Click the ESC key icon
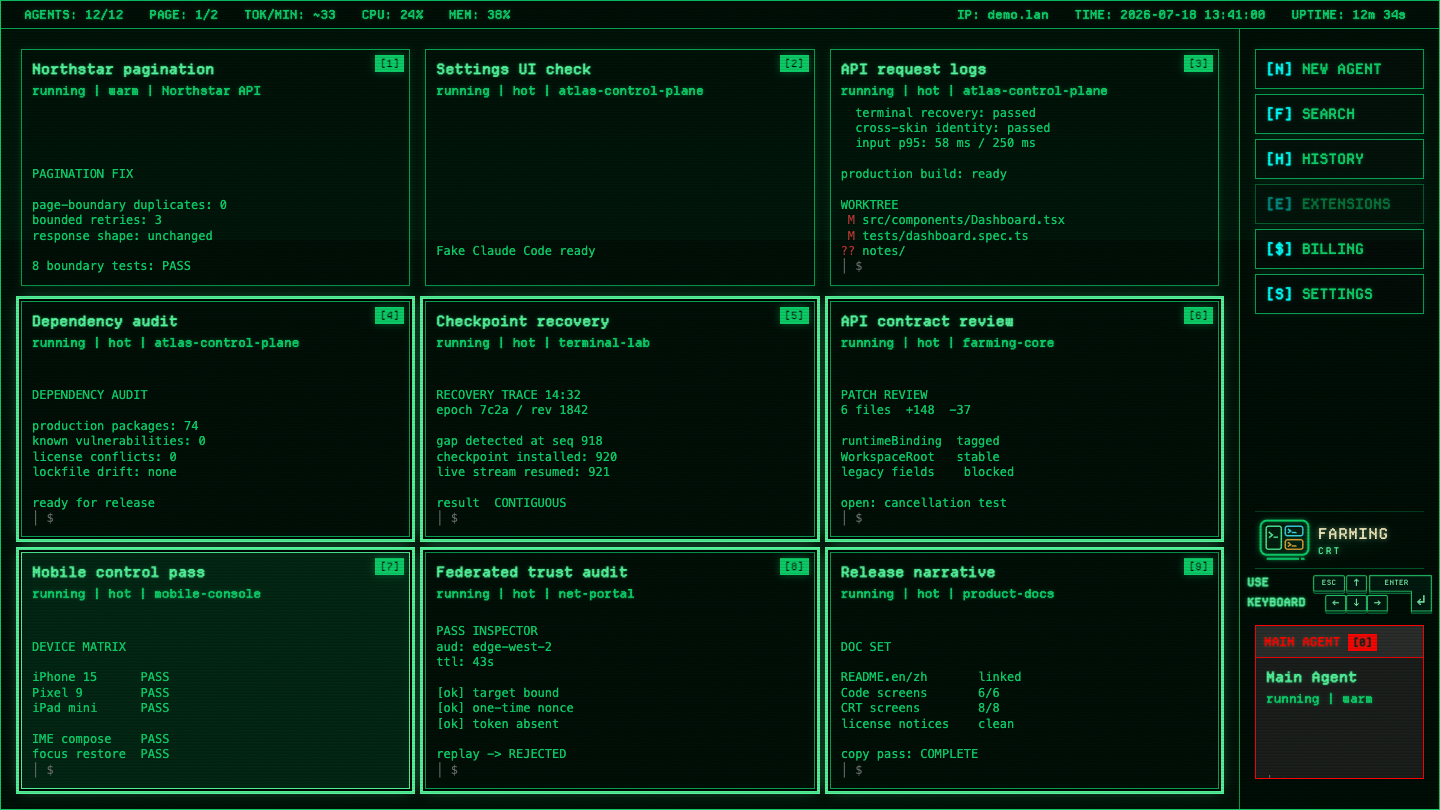The height and width of the screenshot is (810, 1440). 1328,583
